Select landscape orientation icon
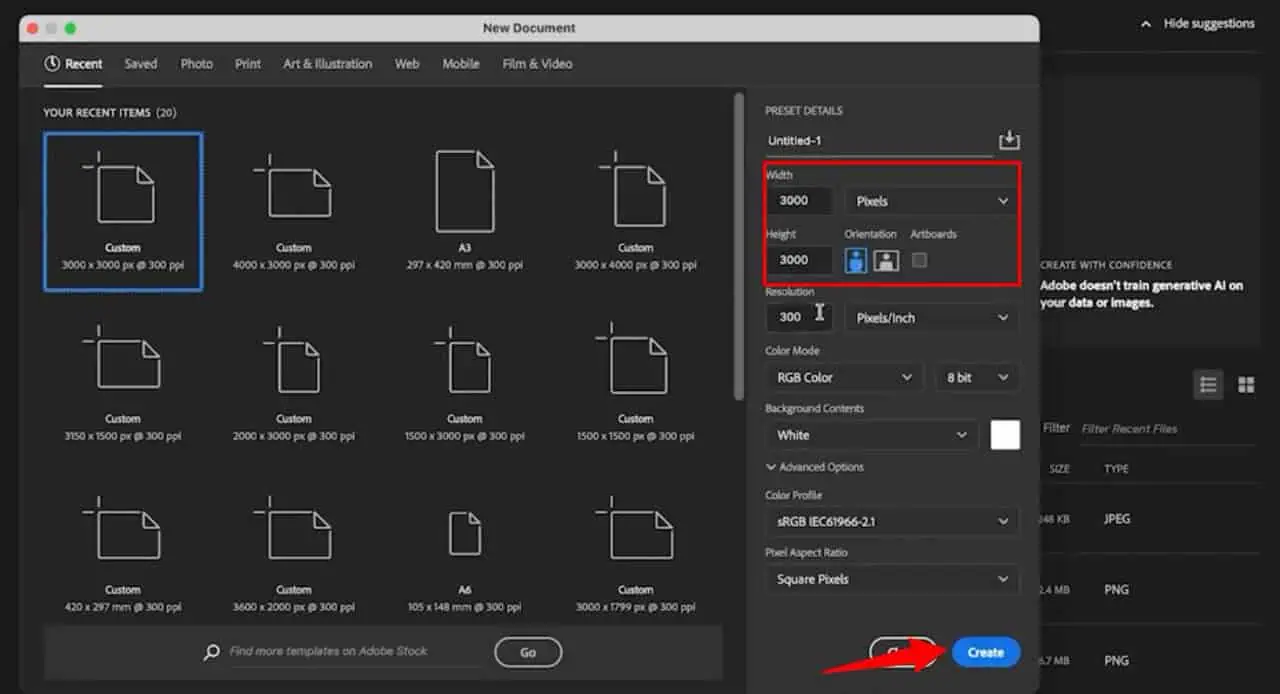Screen dimensions: 1280x694 pos(886,261)
